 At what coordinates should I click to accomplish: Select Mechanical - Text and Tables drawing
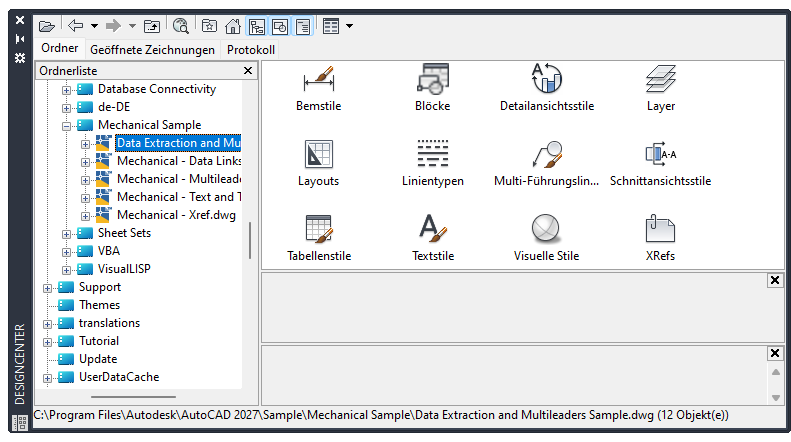pyautogui.click(x=179, y=197)
